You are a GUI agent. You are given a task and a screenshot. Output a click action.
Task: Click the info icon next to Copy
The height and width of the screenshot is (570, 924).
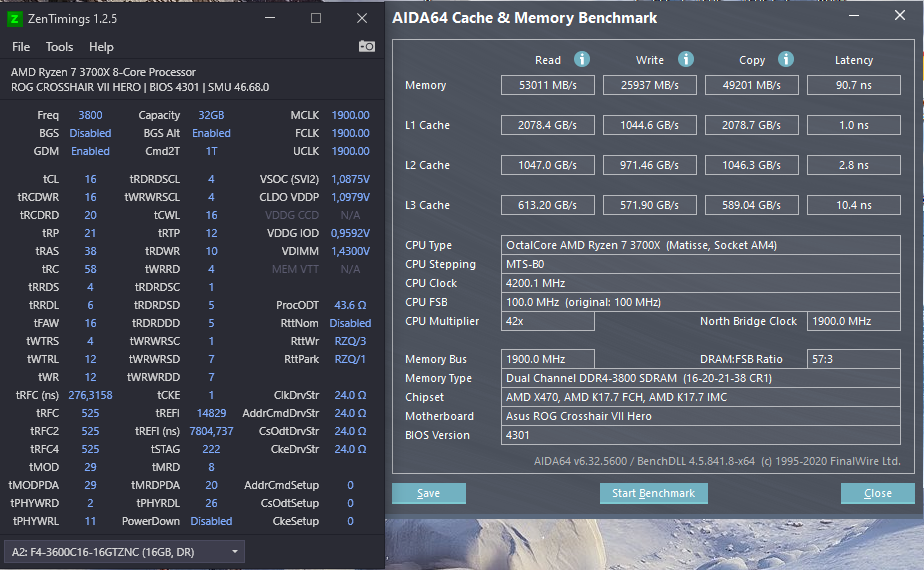tap(786, 60)
